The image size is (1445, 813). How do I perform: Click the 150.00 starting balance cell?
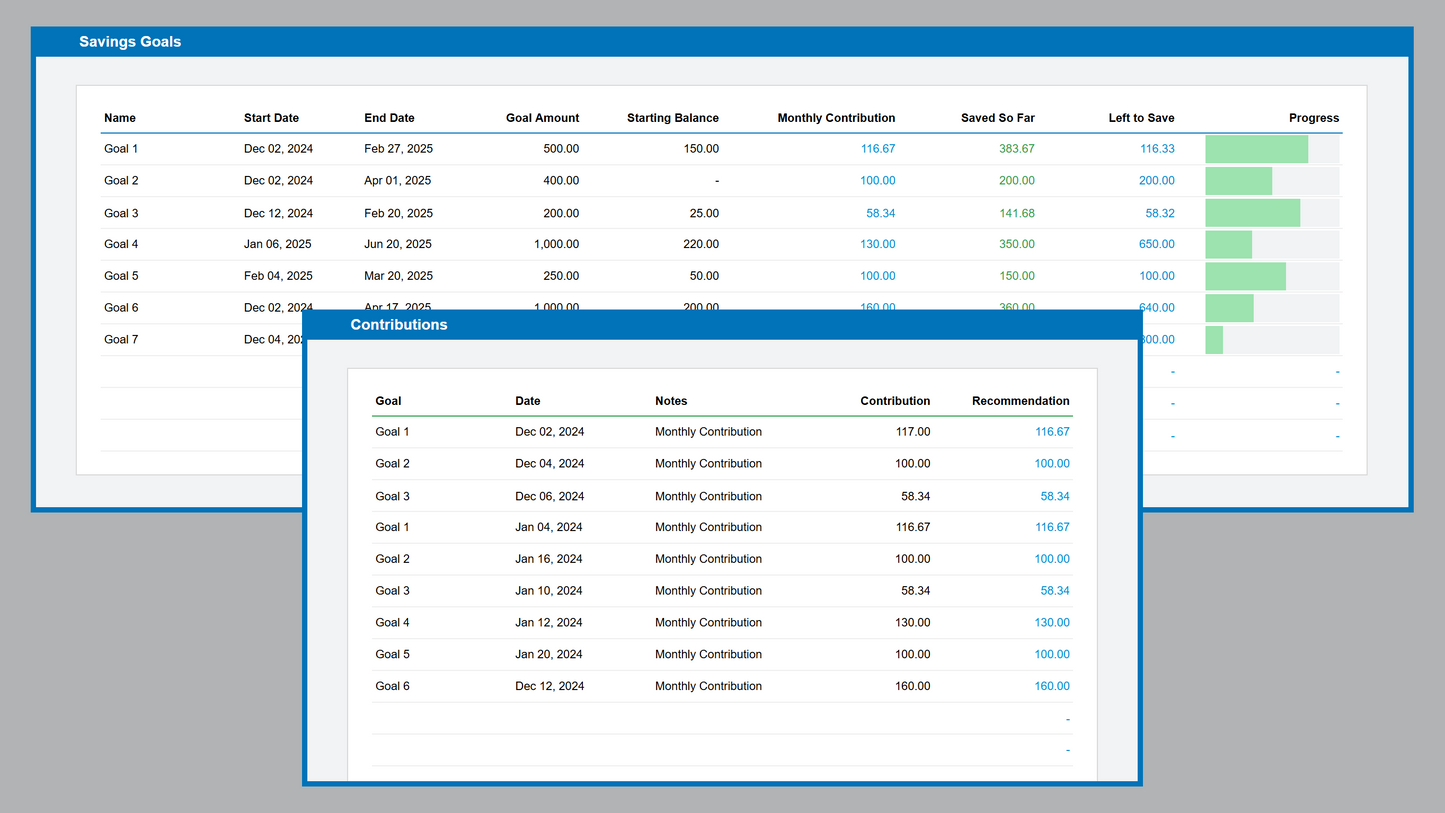click(x=701, y=149)
